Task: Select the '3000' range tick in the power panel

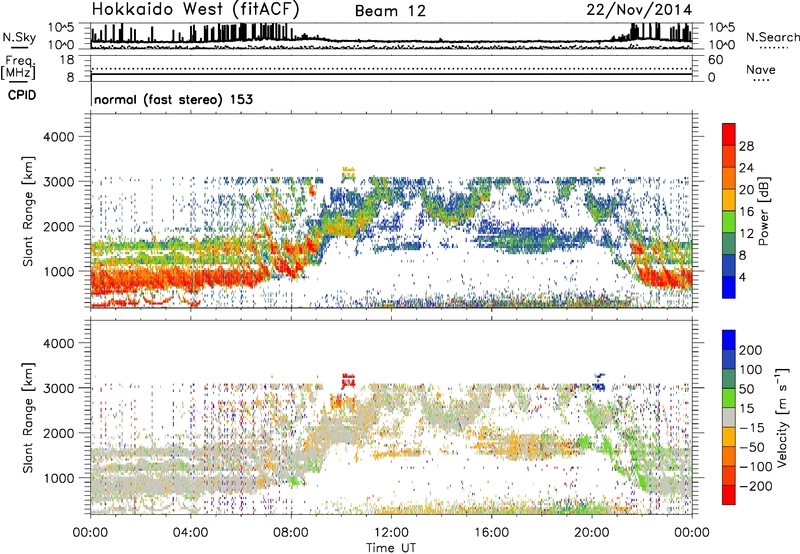Action: [58, 182]
